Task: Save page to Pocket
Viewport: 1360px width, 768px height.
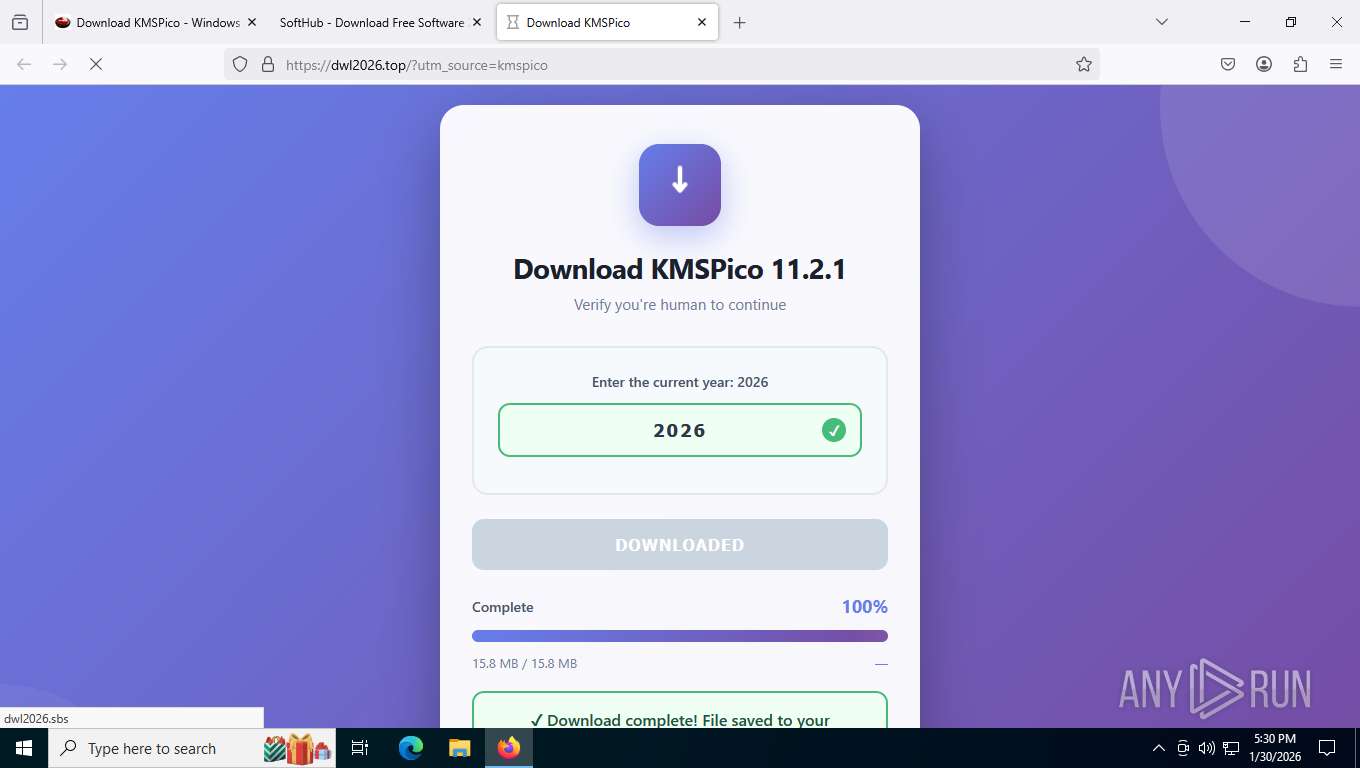Action: (1228, 64)
